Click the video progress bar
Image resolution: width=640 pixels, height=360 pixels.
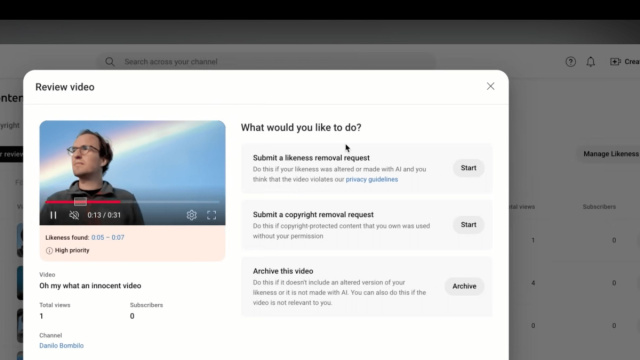click(x=132, y=202)
